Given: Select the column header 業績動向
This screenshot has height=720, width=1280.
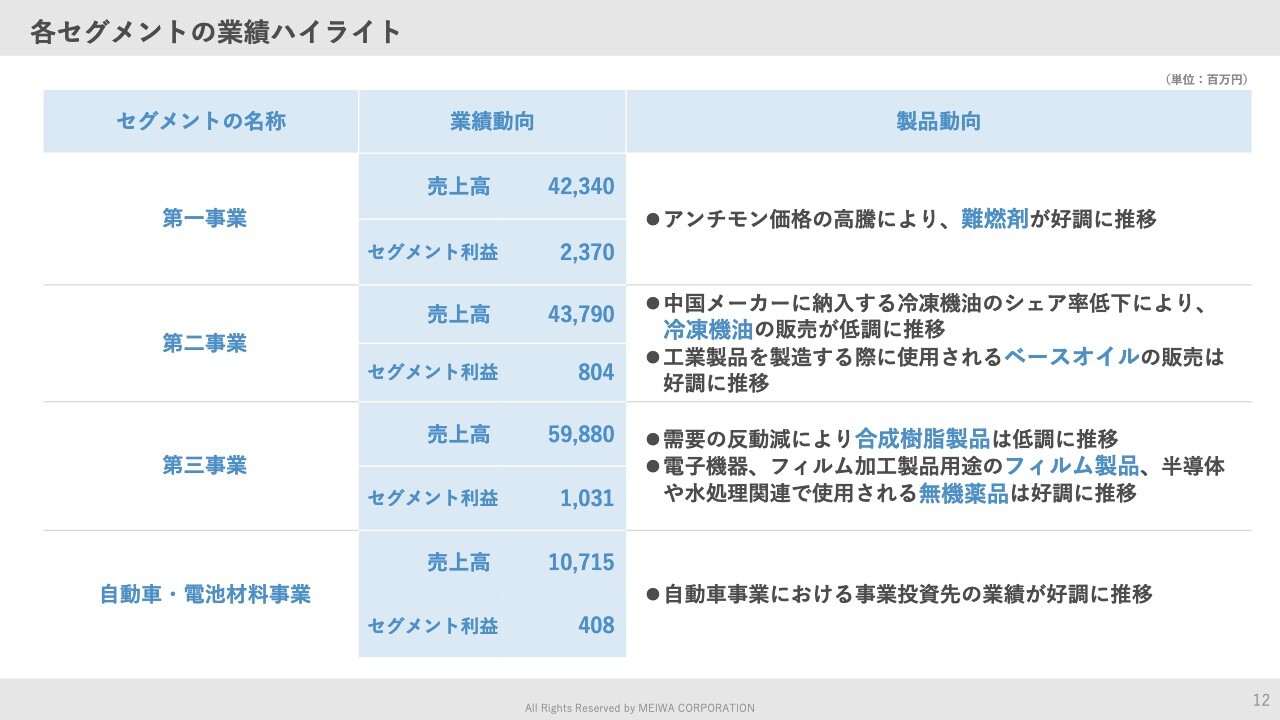Looking at the screenshot, I should click(492, 121).
